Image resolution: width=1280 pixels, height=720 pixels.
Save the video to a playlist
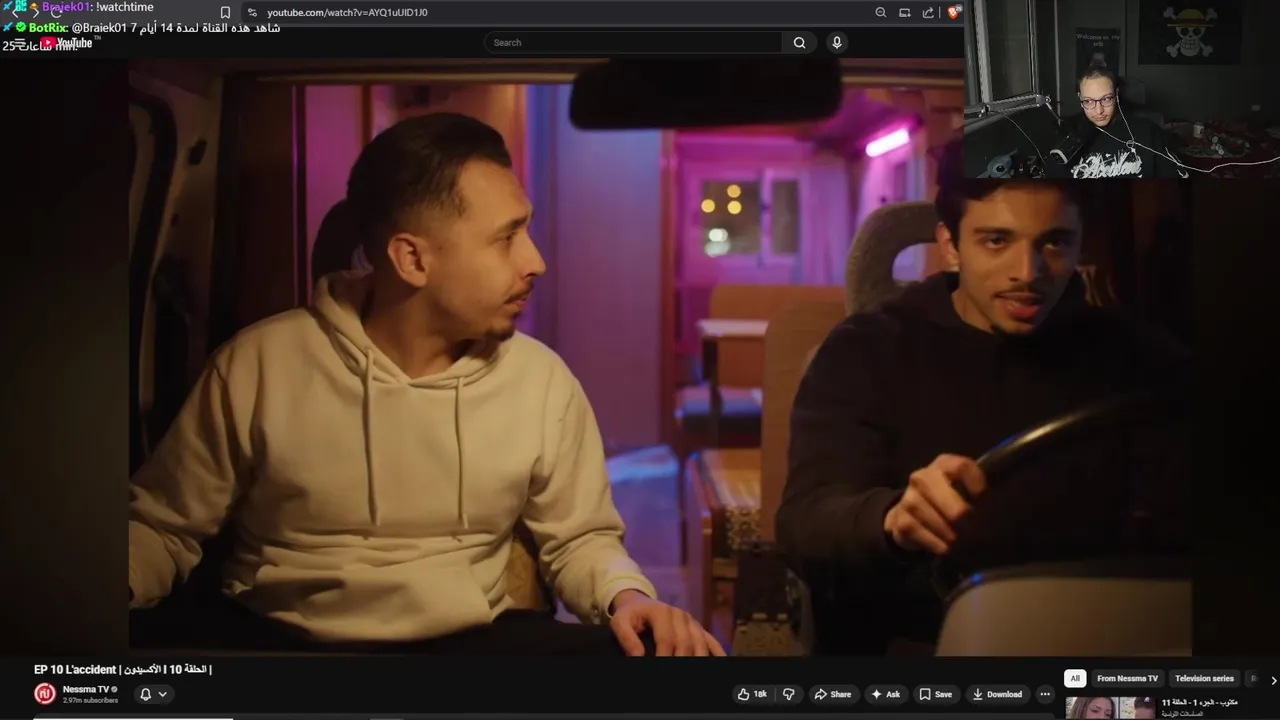936,694
